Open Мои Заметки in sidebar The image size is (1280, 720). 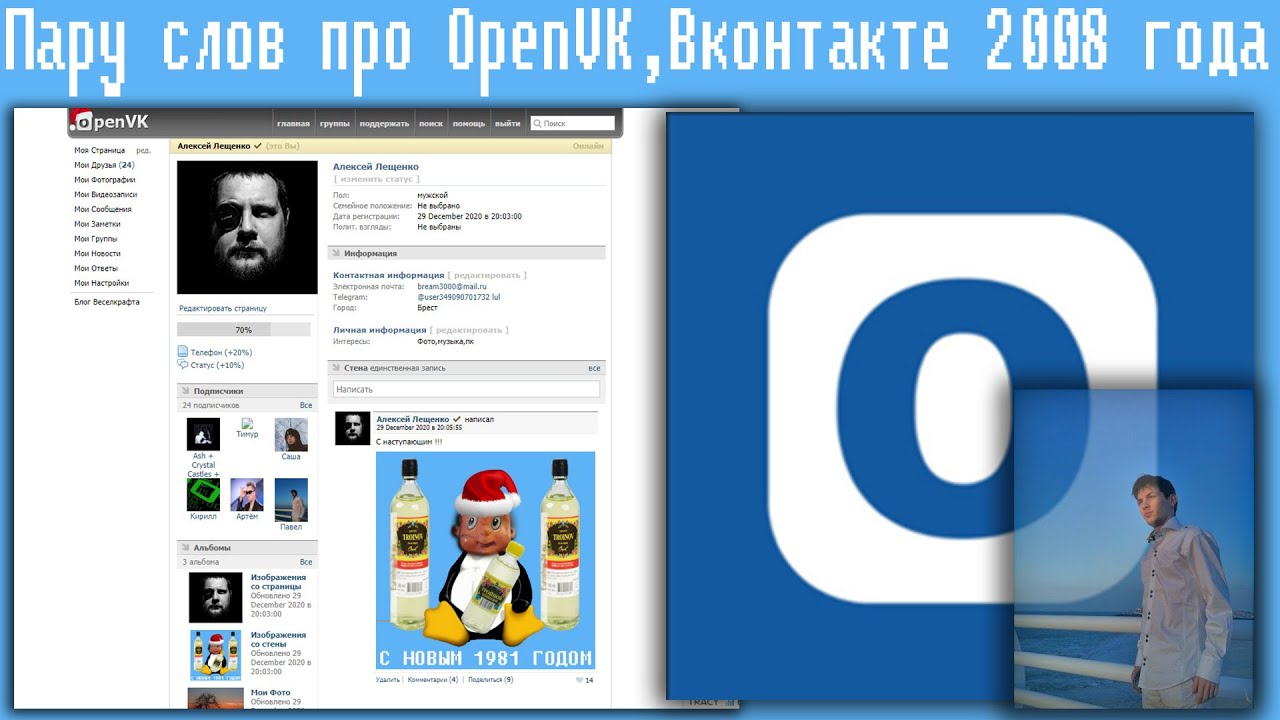click(97, 224)
